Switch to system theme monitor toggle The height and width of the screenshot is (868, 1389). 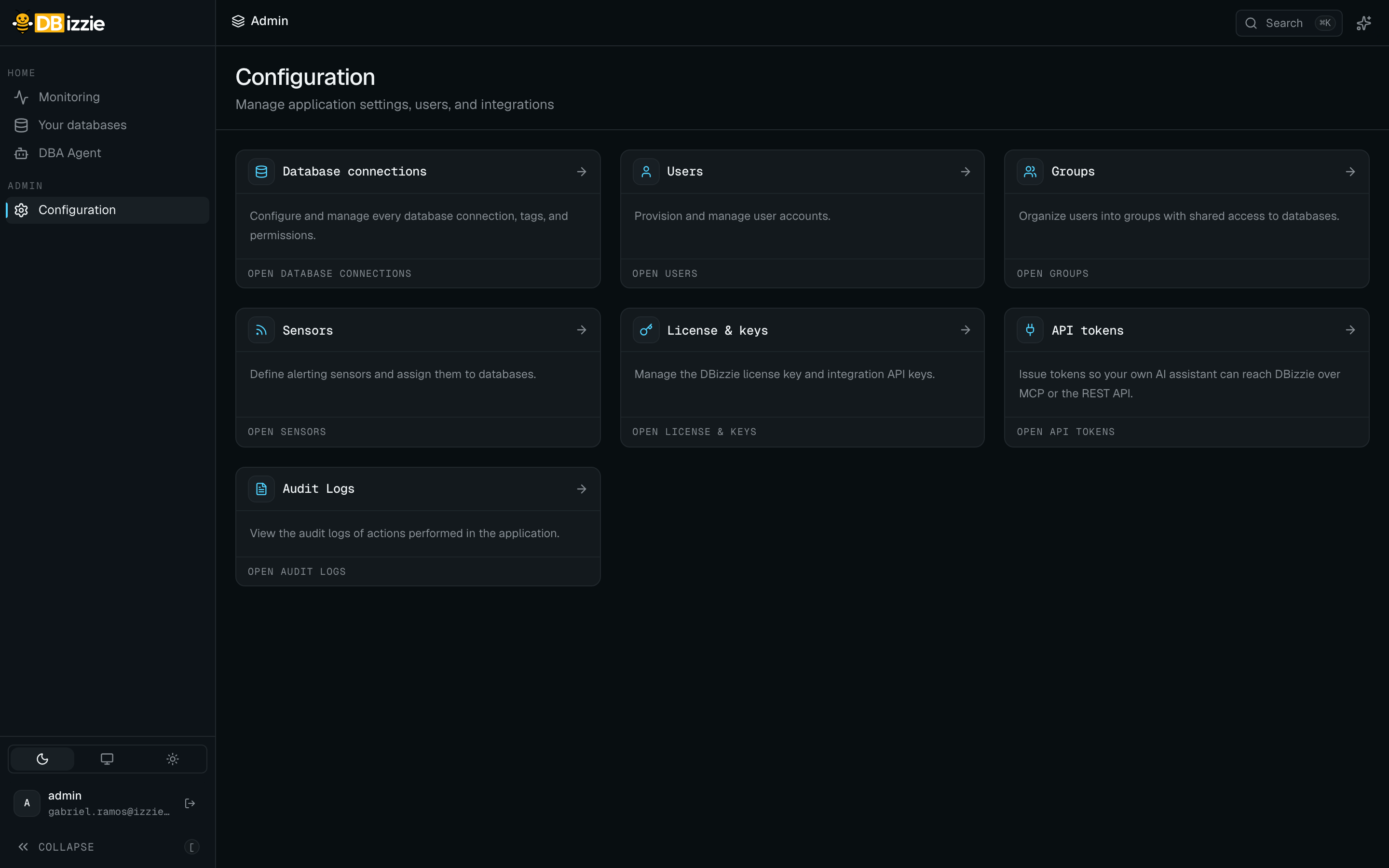tap(107, 759)
